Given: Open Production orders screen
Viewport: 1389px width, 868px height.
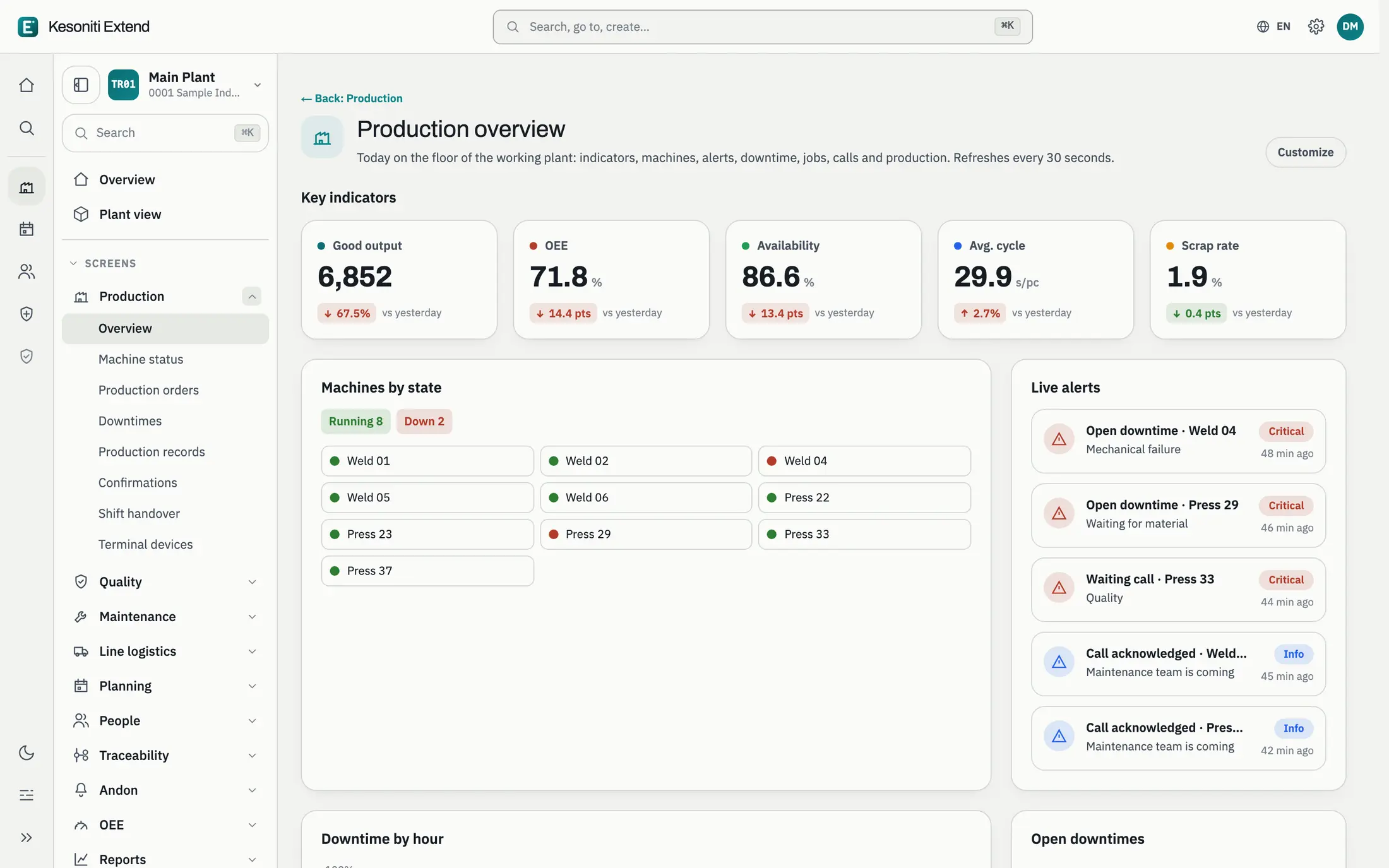Looking at the screenshot, I should click(165, 390).
